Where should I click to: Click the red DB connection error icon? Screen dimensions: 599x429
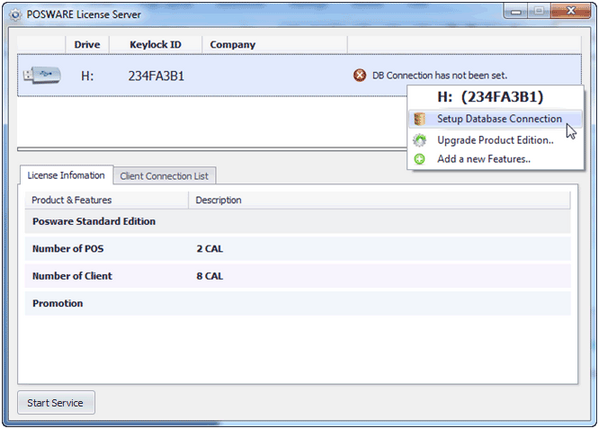pyautogui.click(x=359, y=75)
